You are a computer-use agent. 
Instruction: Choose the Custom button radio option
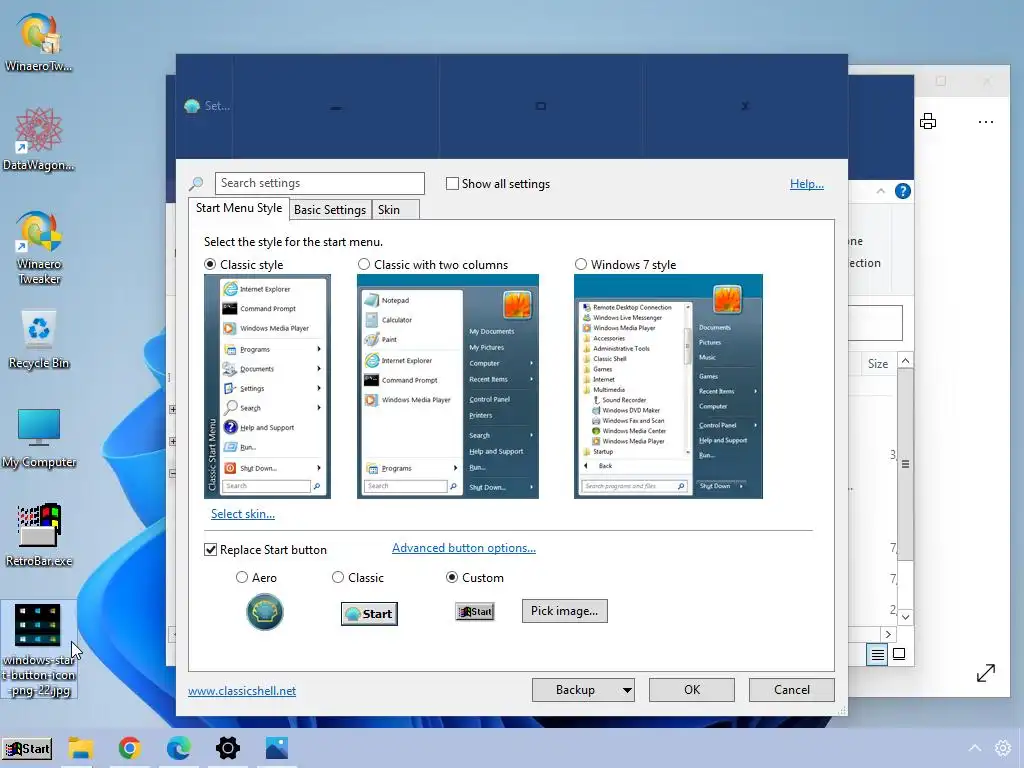point(452,577)
